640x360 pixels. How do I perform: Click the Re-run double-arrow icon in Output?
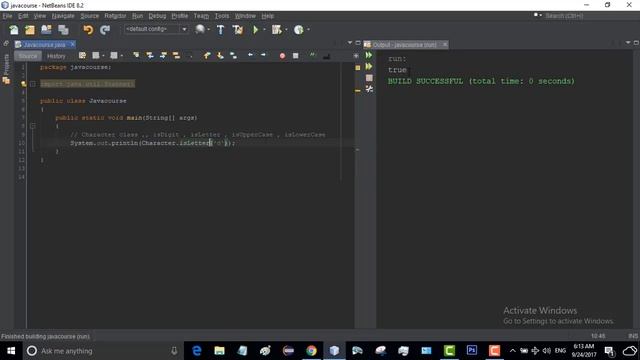click(x=369, y=55)
